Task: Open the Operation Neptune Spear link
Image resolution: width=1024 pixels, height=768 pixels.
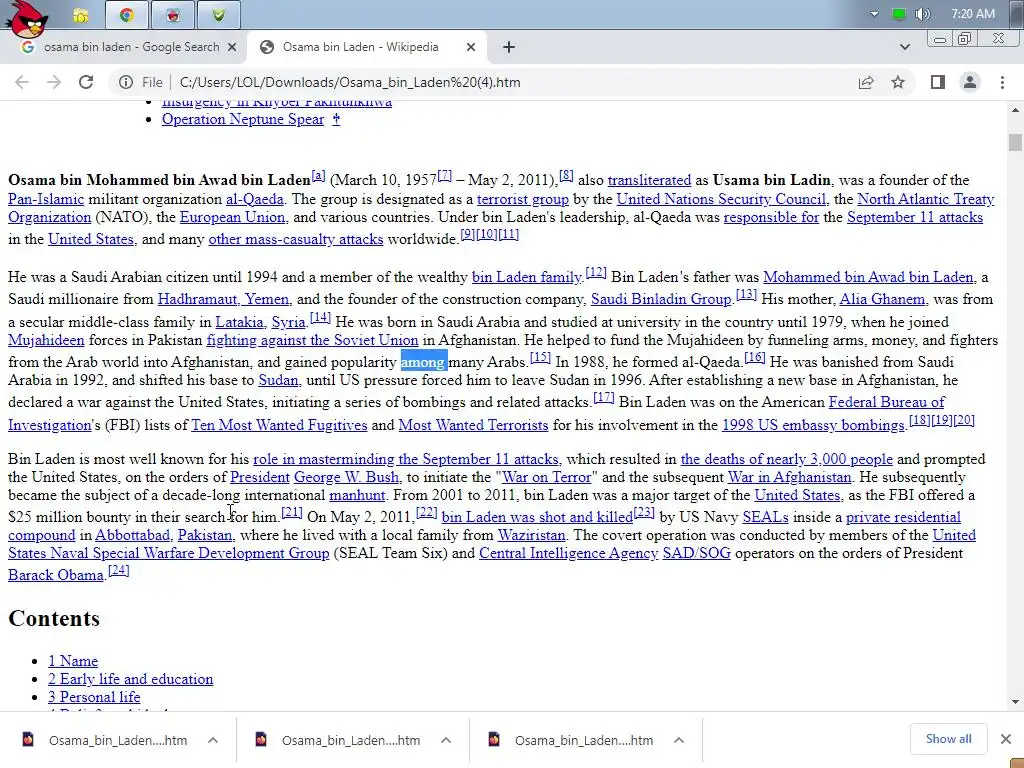Action: click(x=243, y=120)
